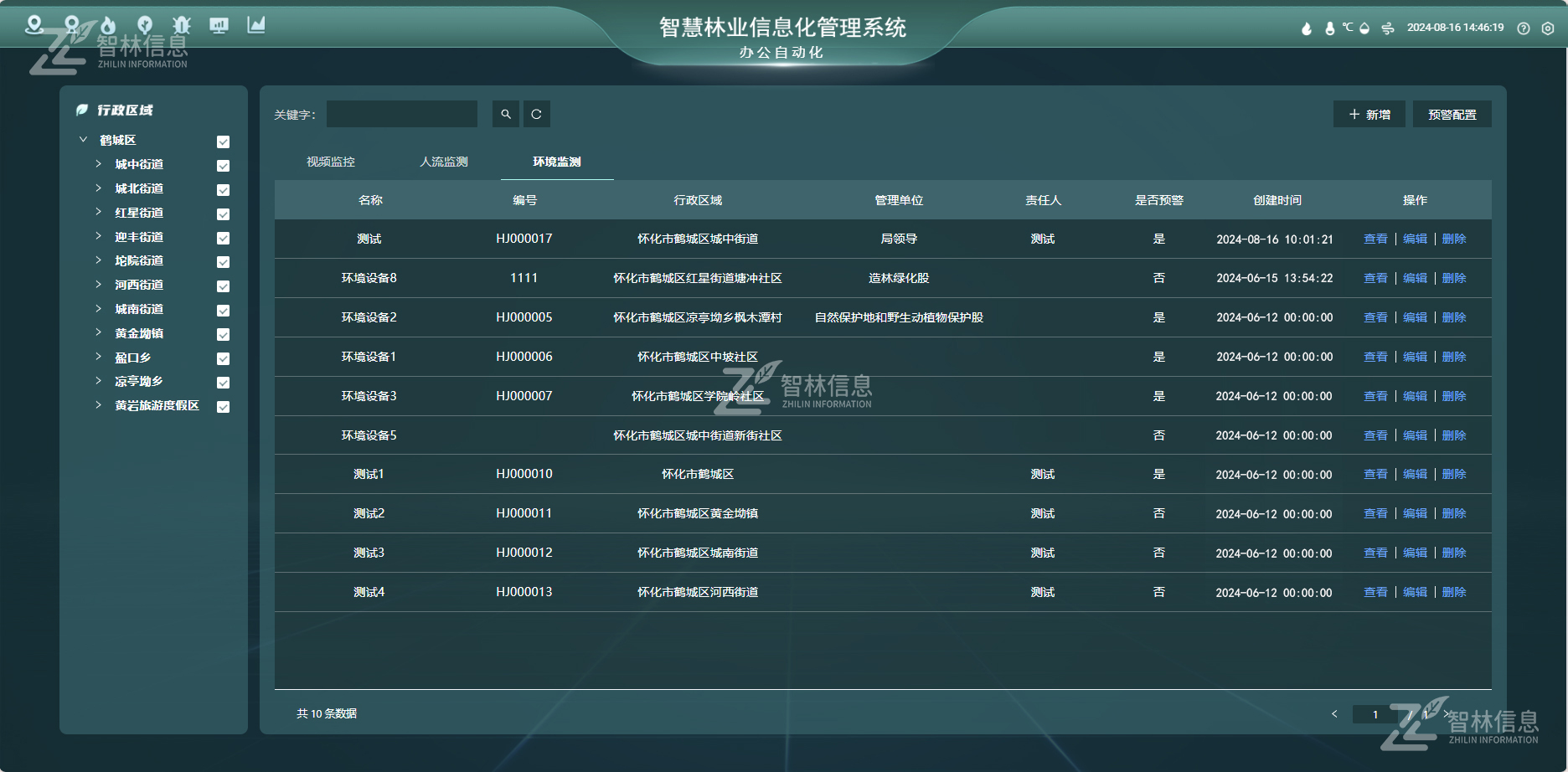Toggle the 黄岩旅游度假区 checkbox
The height and width of the screenshot is (772, 1568).
tap(223, 407)
